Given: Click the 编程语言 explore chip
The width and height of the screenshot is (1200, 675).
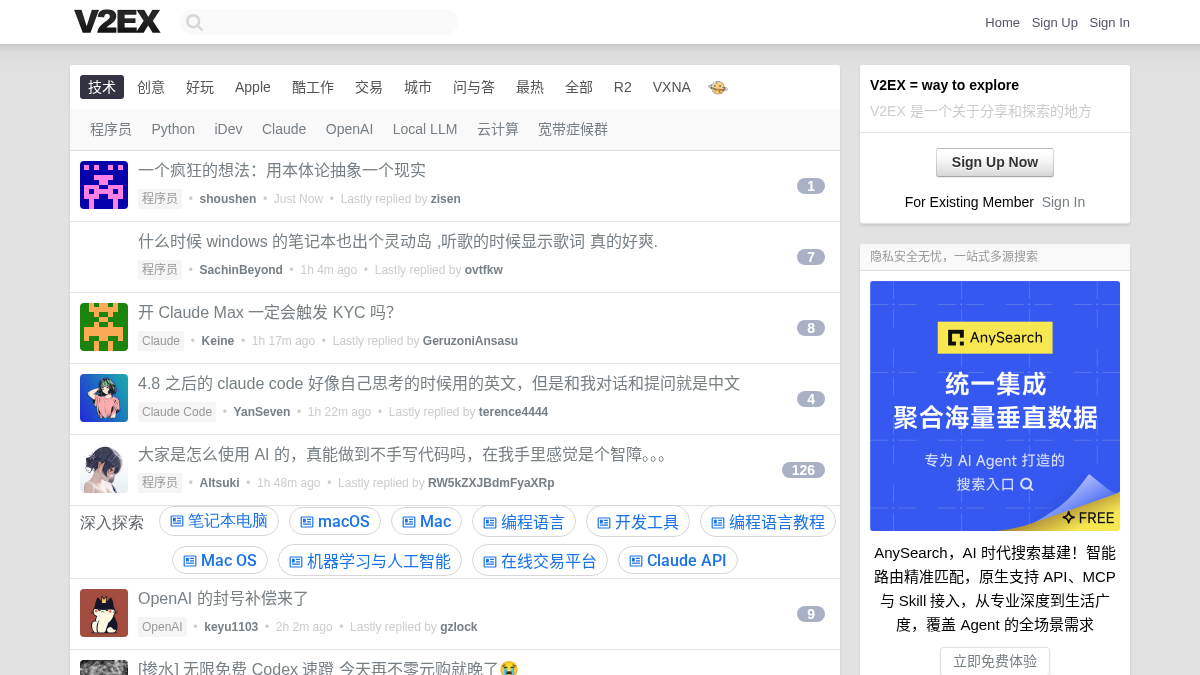Looking at the screenshot, I should (x=523, y=521).
